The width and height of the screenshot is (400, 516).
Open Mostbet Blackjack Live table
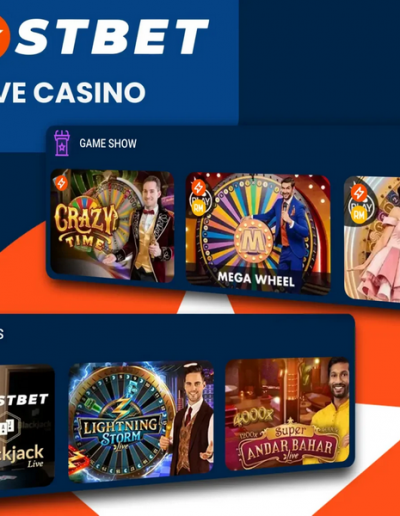click(27, 426)
